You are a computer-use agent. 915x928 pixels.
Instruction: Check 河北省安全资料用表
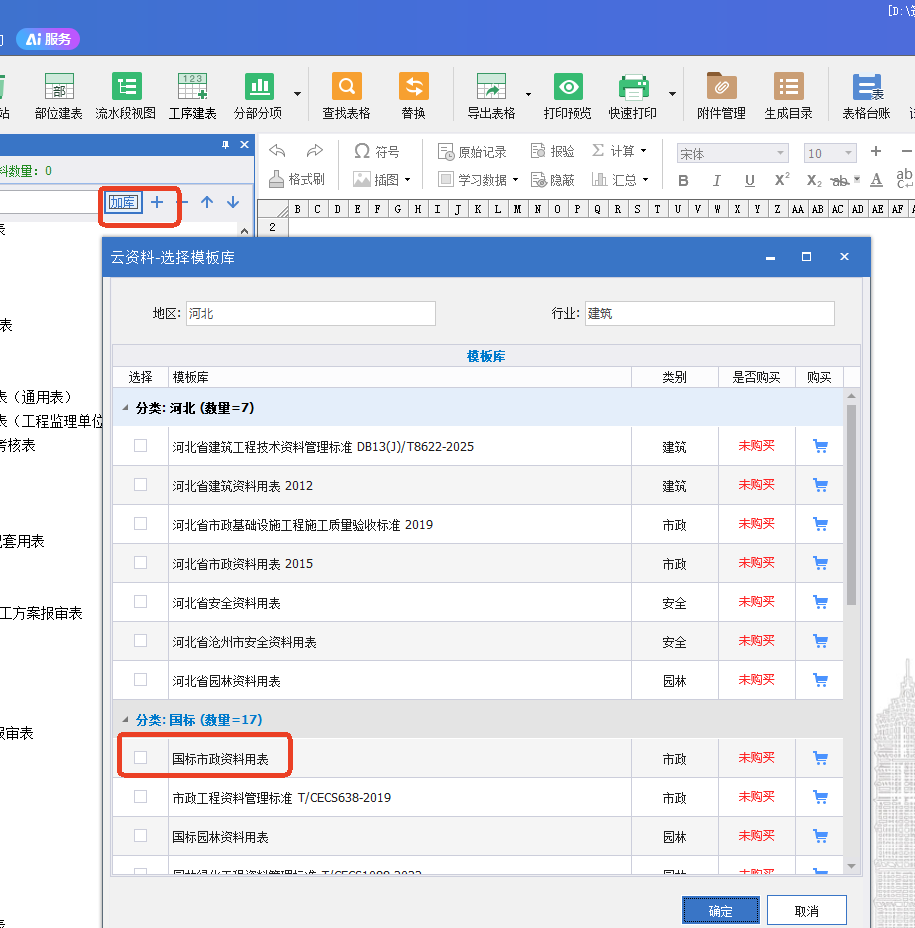click(140, 602)
